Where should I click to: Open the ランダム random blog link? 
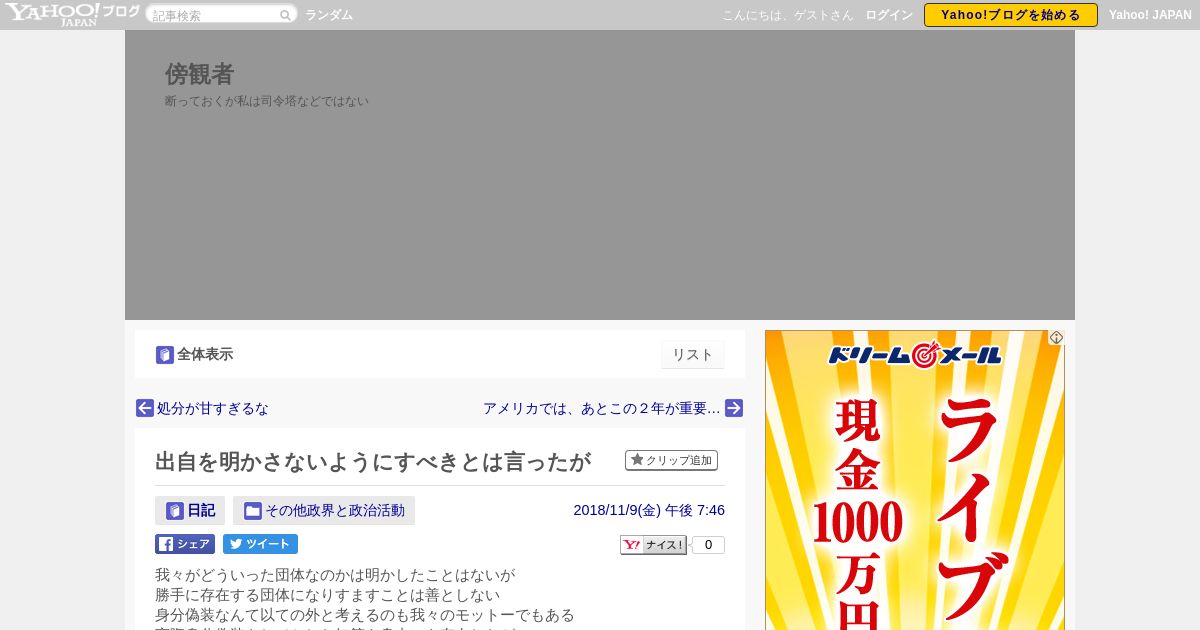click(329, 15)
